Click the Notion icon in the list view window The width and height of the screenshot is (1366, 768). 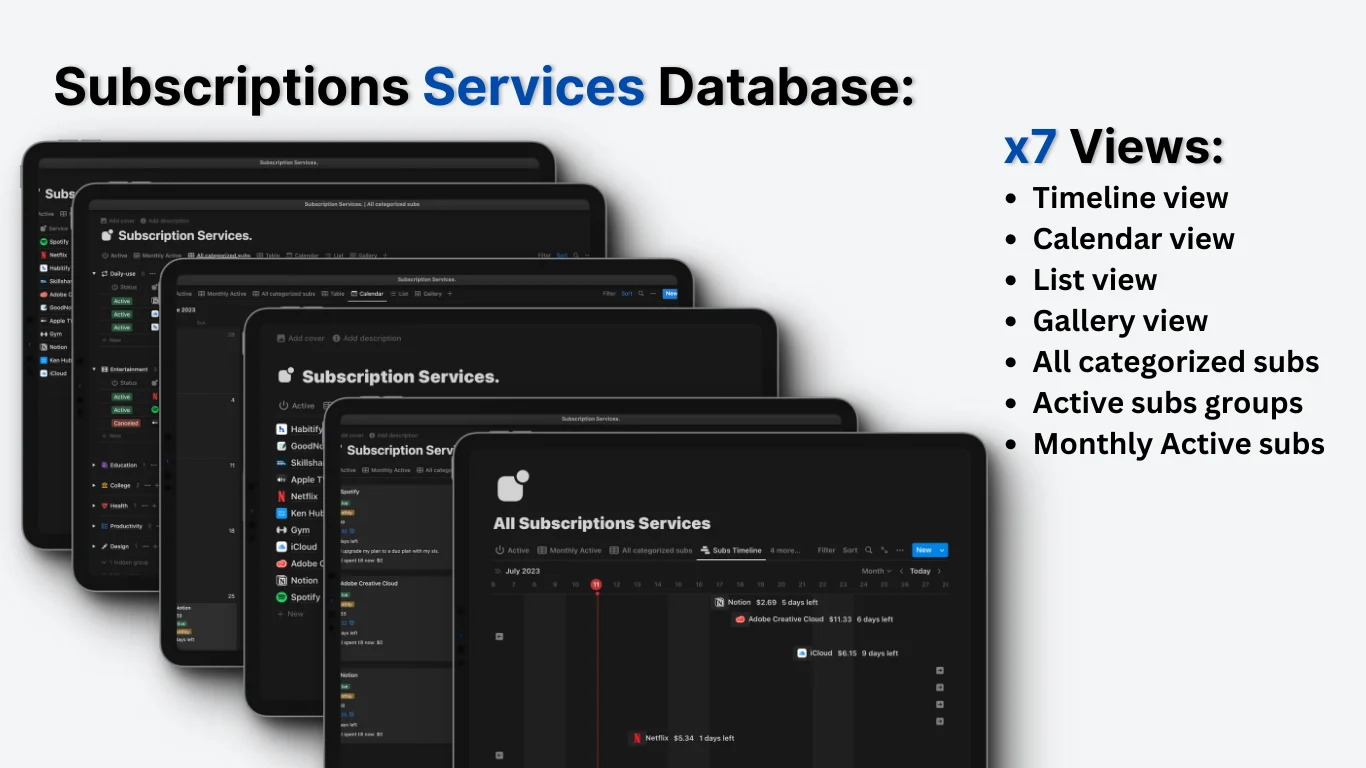coord(282,580)
